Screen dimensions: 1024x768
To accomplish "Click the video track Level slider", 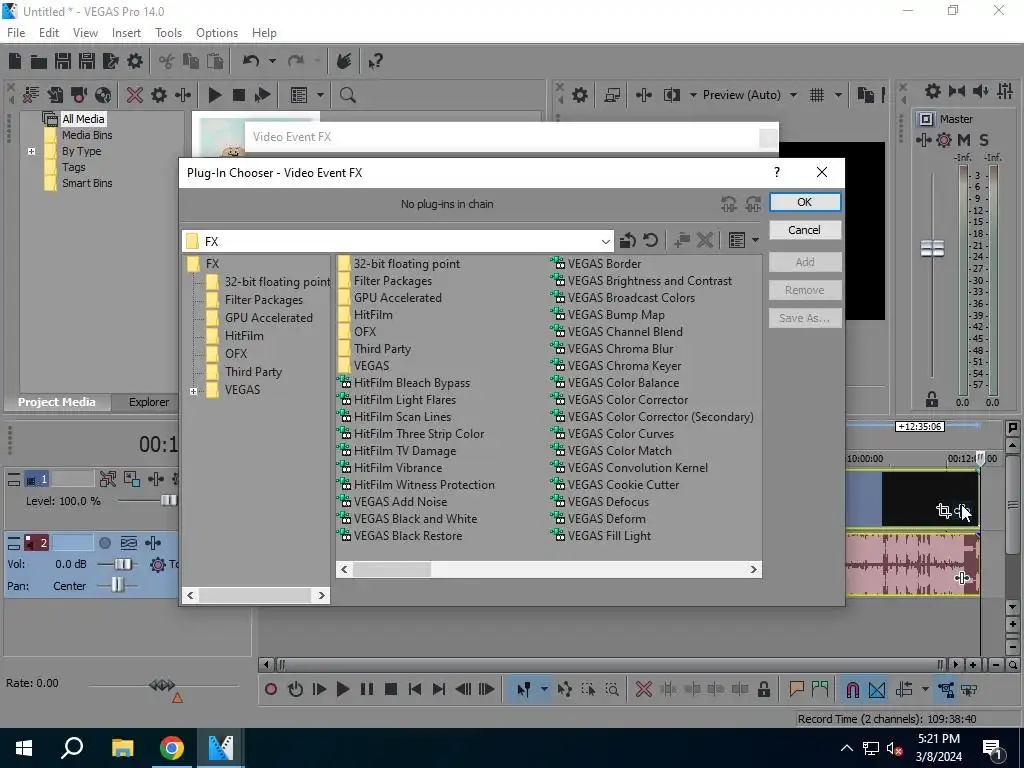I will point(168,501).
